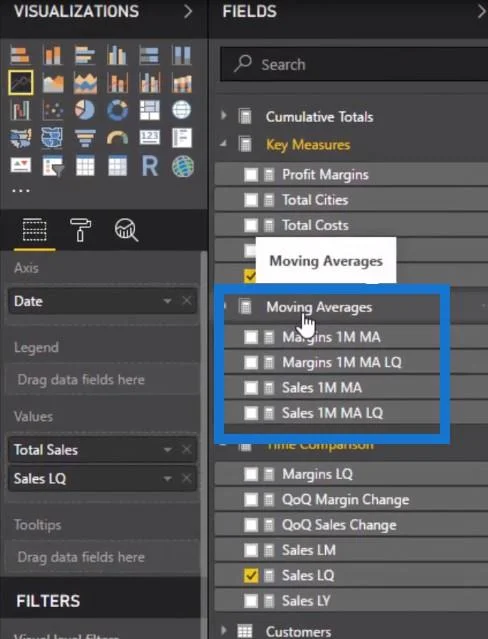The height and width of the screenshot is (639, 488).
Task: Click the Fields search box
Action: (354, 64)
